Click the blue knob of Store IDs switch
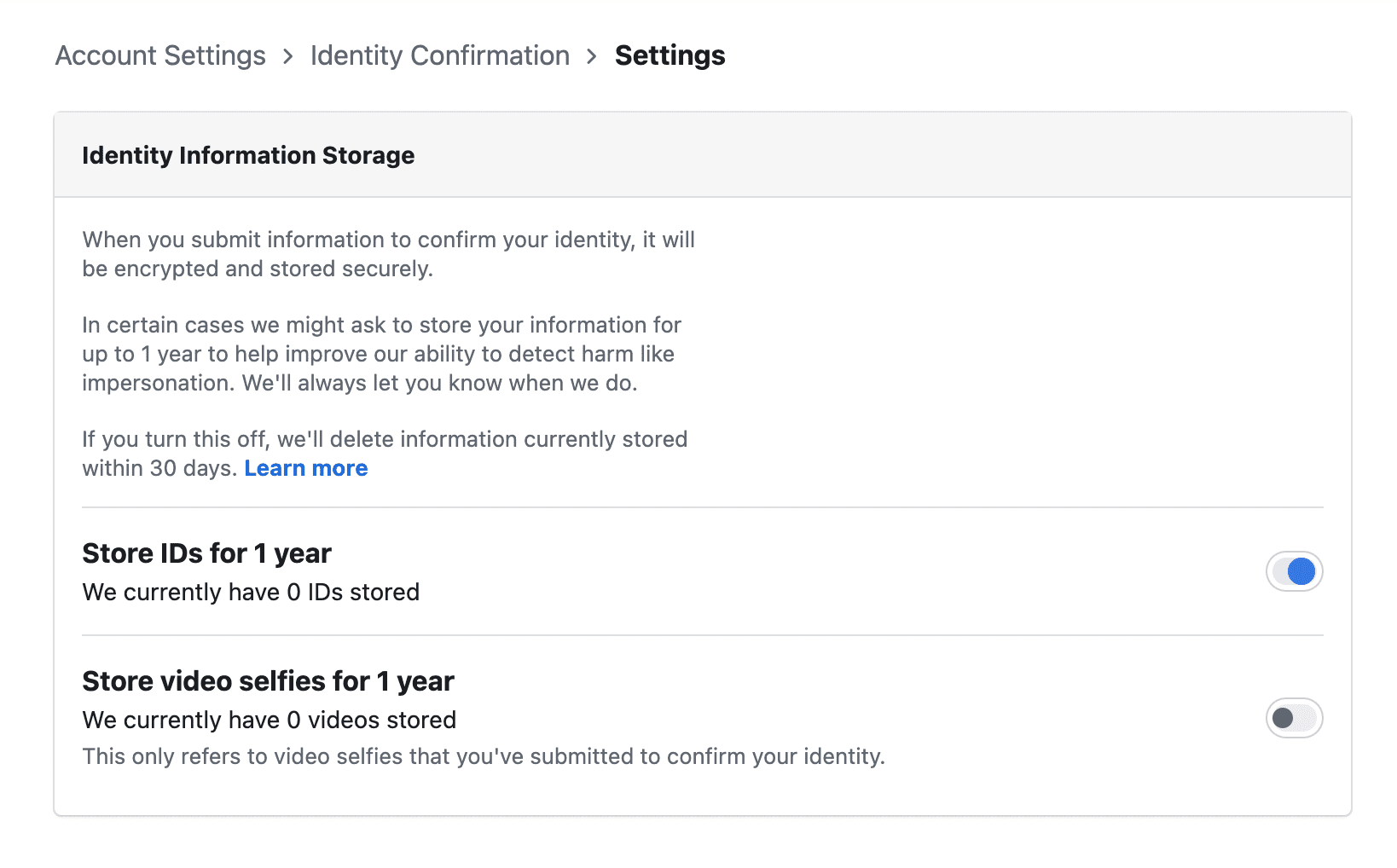Viewport: 1397px width, 868px height. coord(1301,571)
